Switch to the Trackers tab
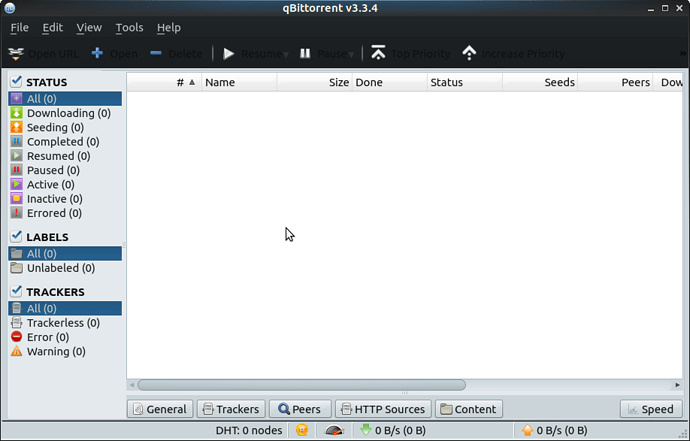 [230, 409]
